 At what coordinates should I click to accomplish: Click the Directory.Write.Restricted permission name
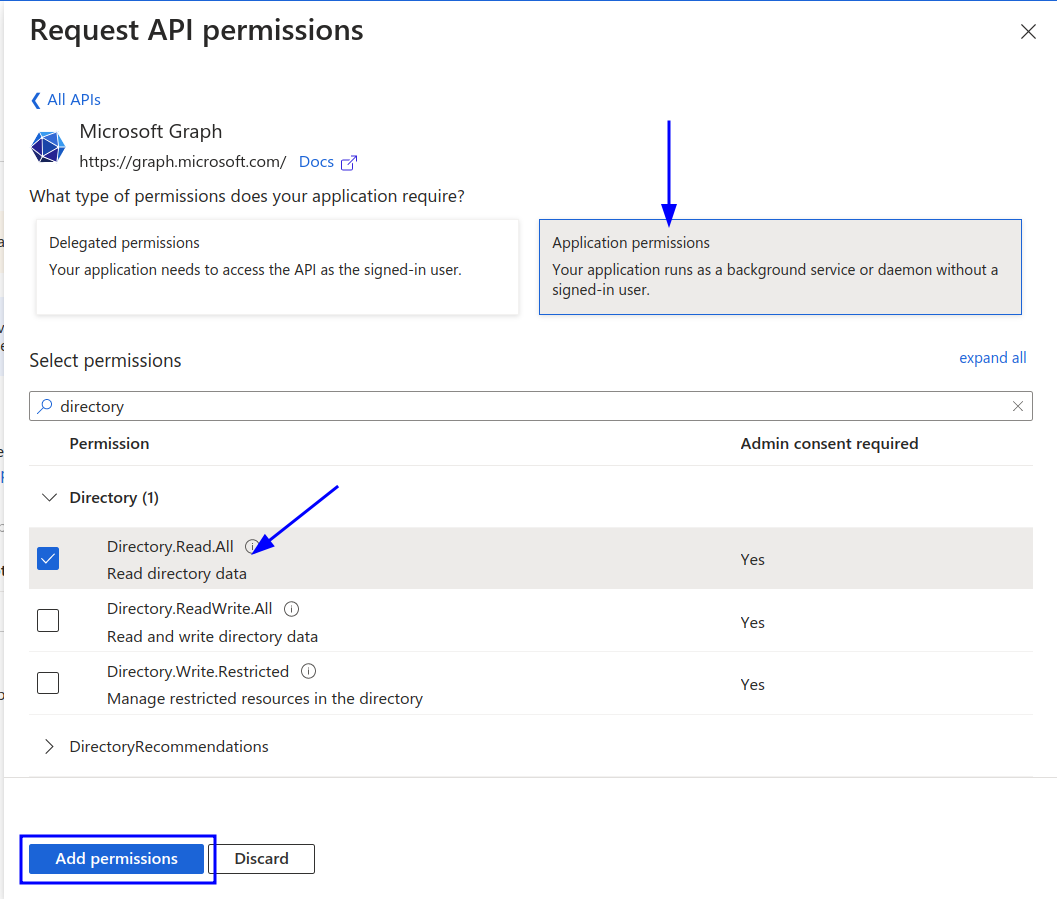(x=198, y=671)
